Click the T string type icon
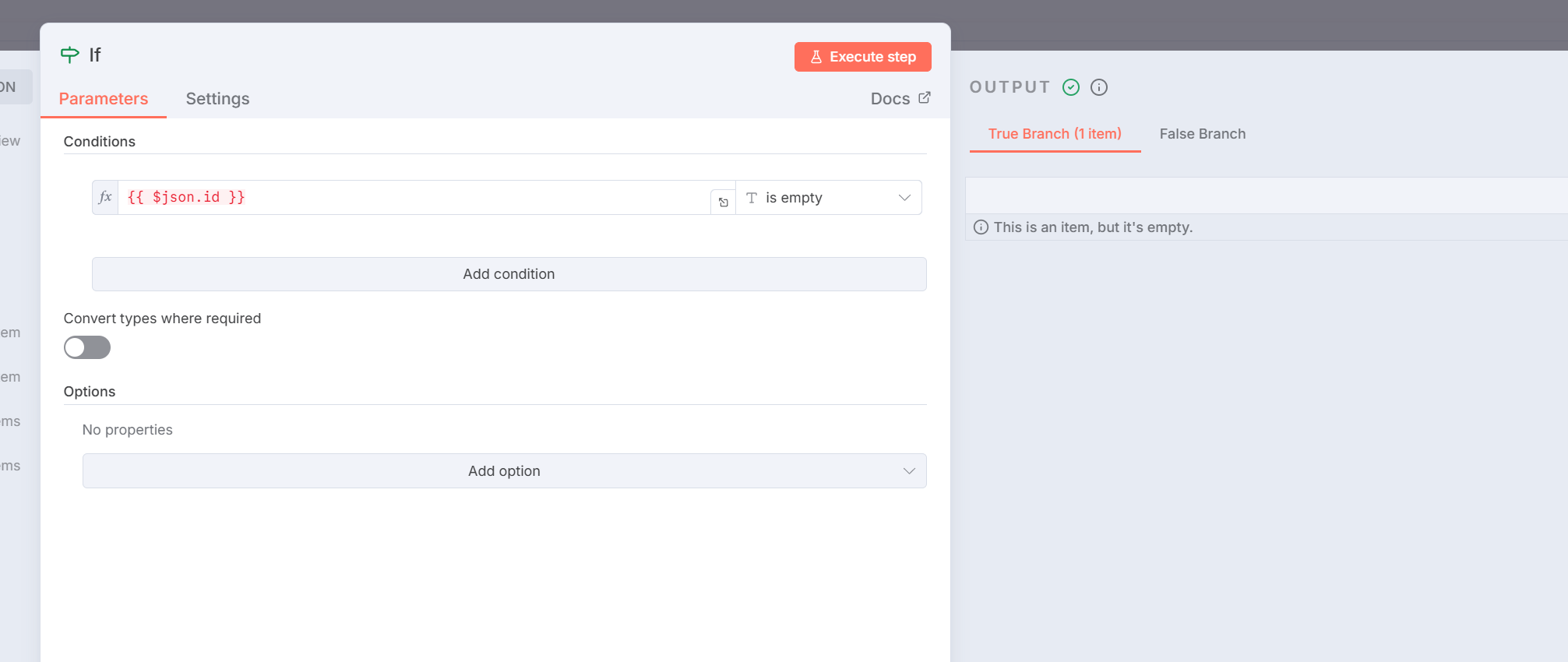 click(752, 198)
